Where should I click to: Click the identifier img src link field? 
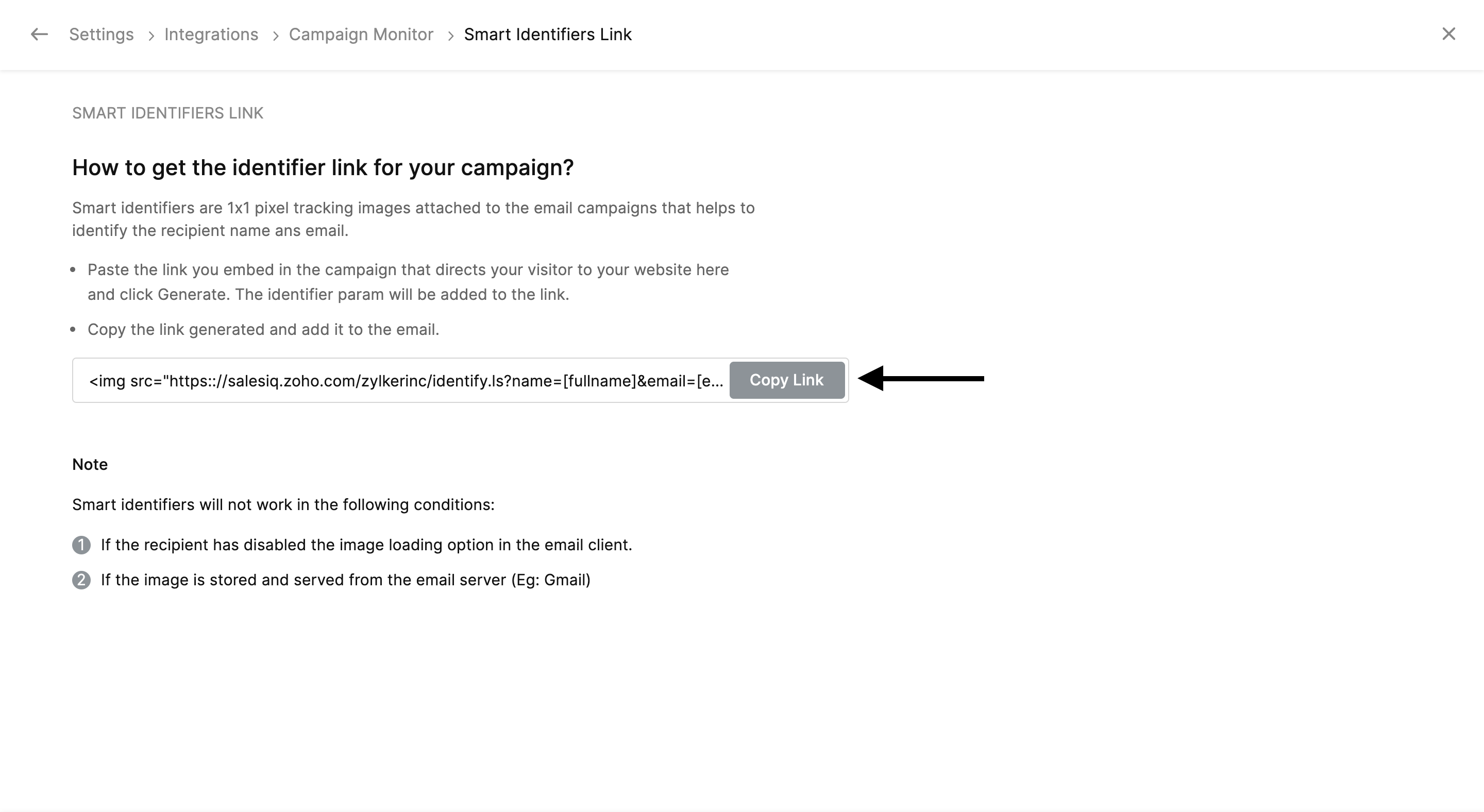tap(406, 381)
